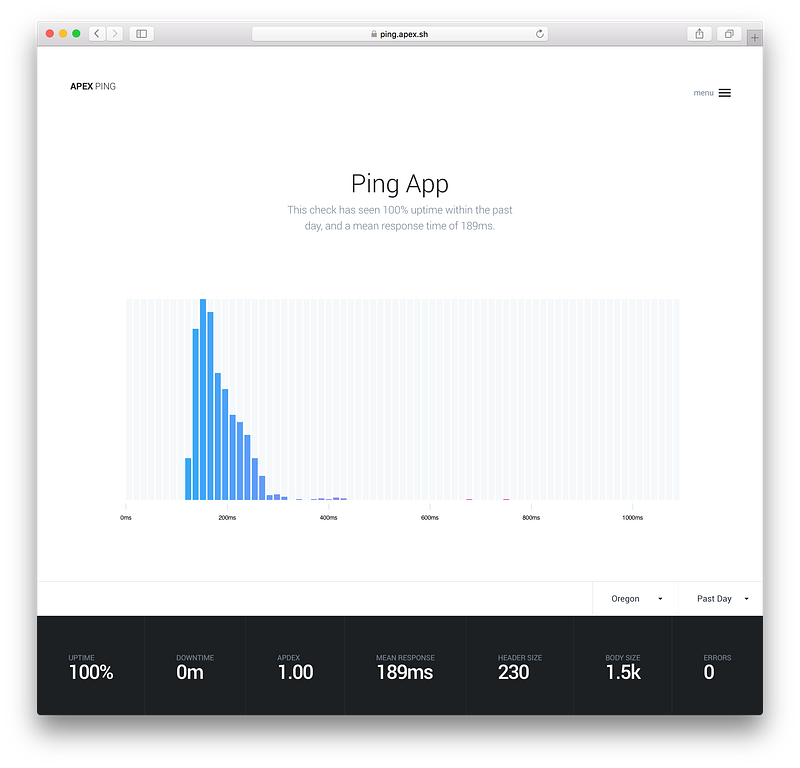The image size is (800, 768).
Task: Click the menu text label
Action: [703, 93]
